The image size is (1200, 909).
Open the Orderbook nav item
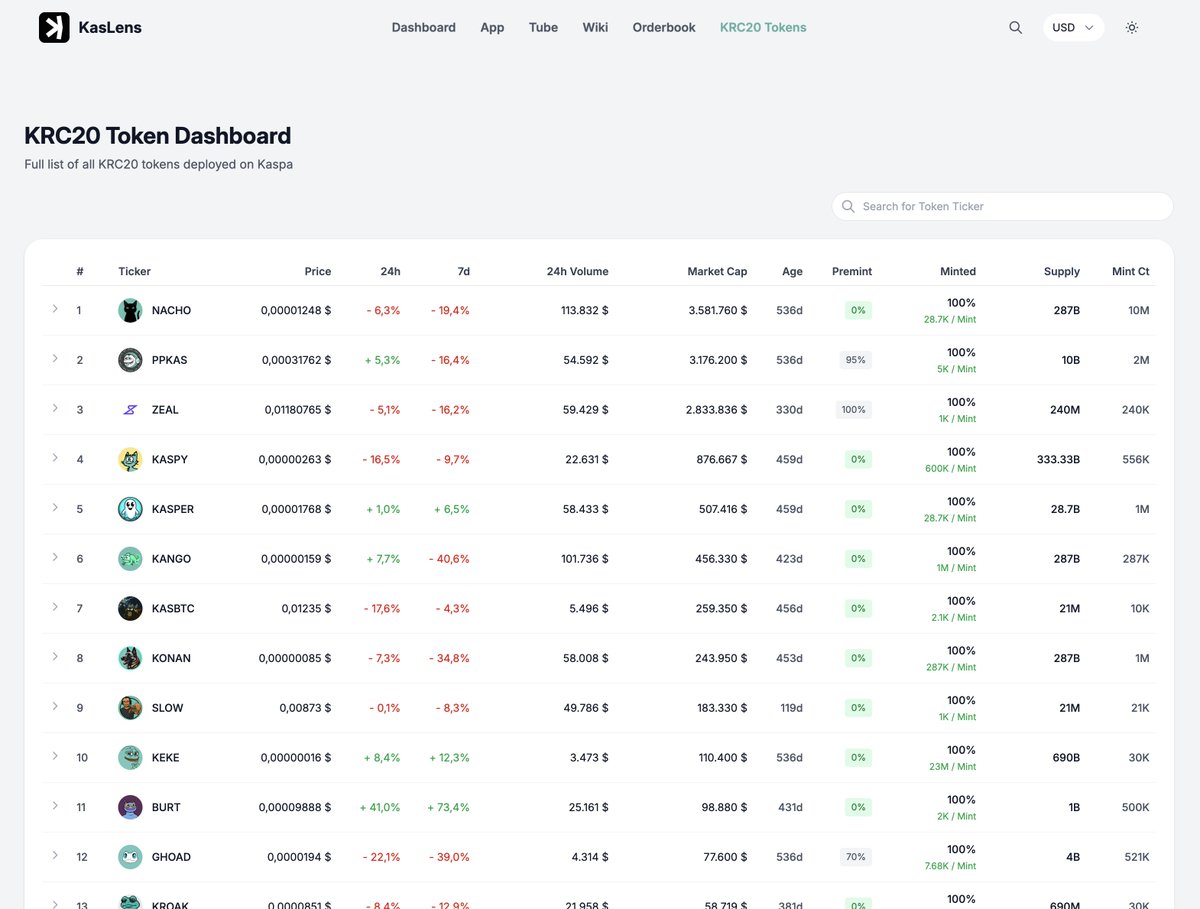[x=664, y=28]
